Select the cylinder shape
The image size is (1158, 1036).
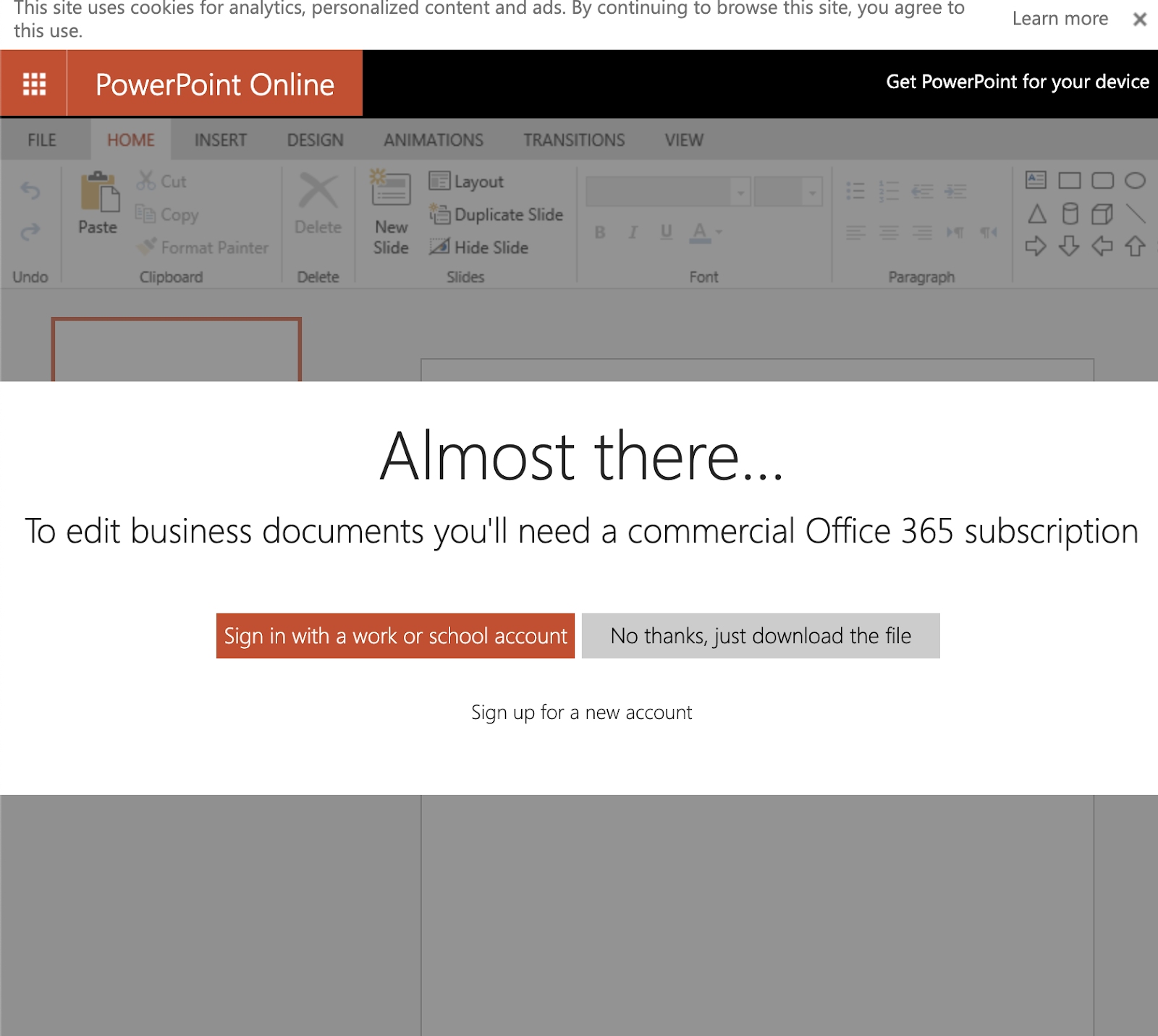1070,213
